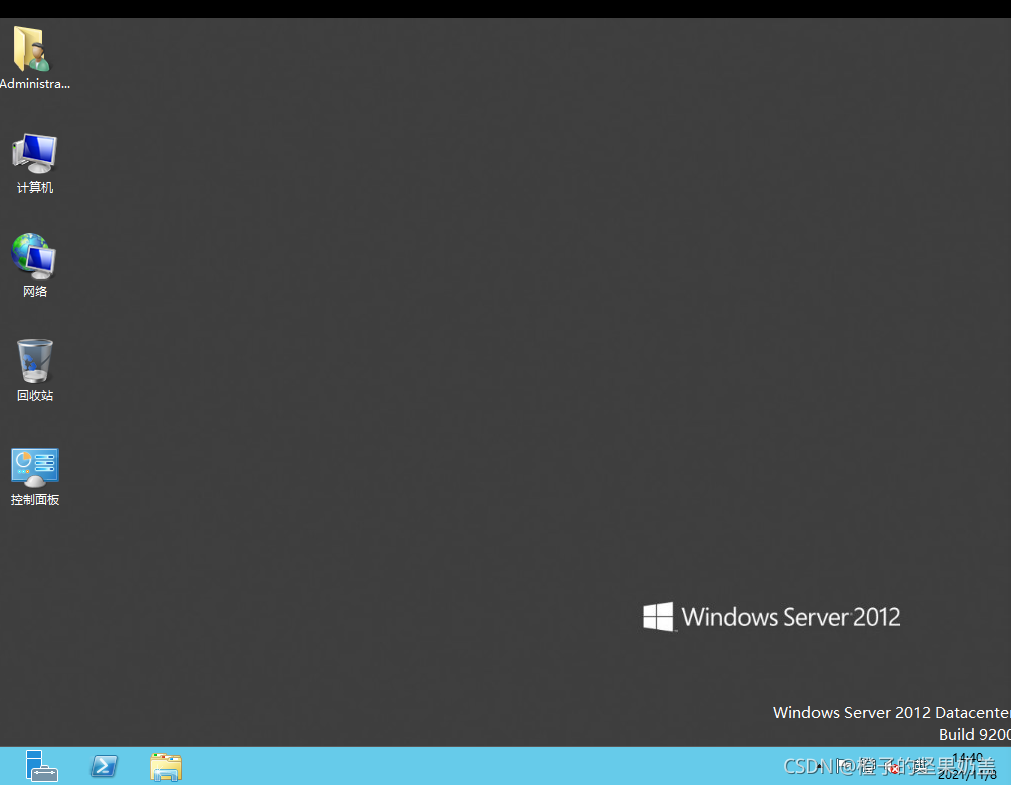Select the 网络 (Network) desktop icon
The height and width of the screenshot is (785, 1011).
(x=35, y=266)
